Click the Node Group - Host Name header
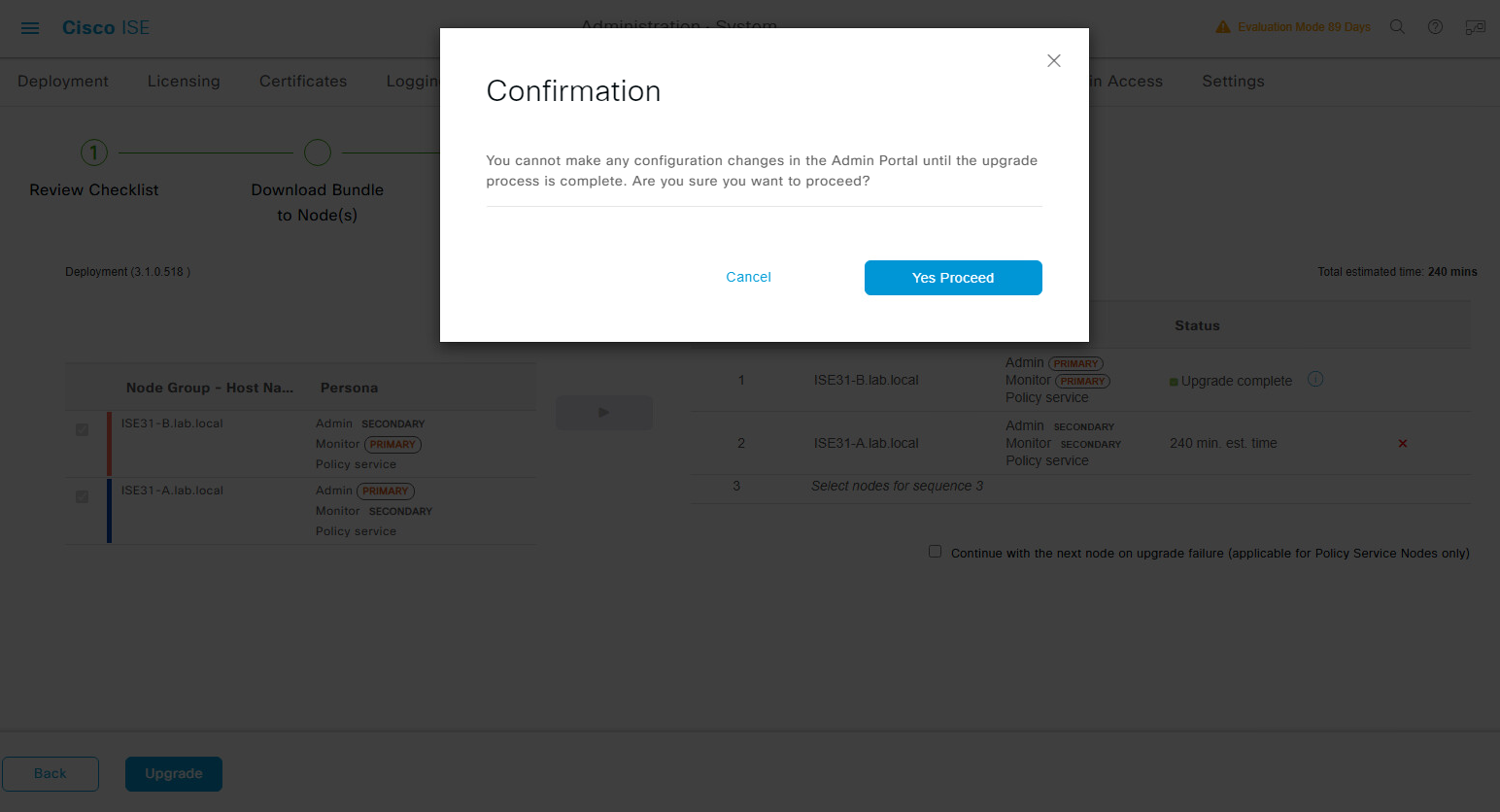1500x812 pixels. click(x=210, y=388)
